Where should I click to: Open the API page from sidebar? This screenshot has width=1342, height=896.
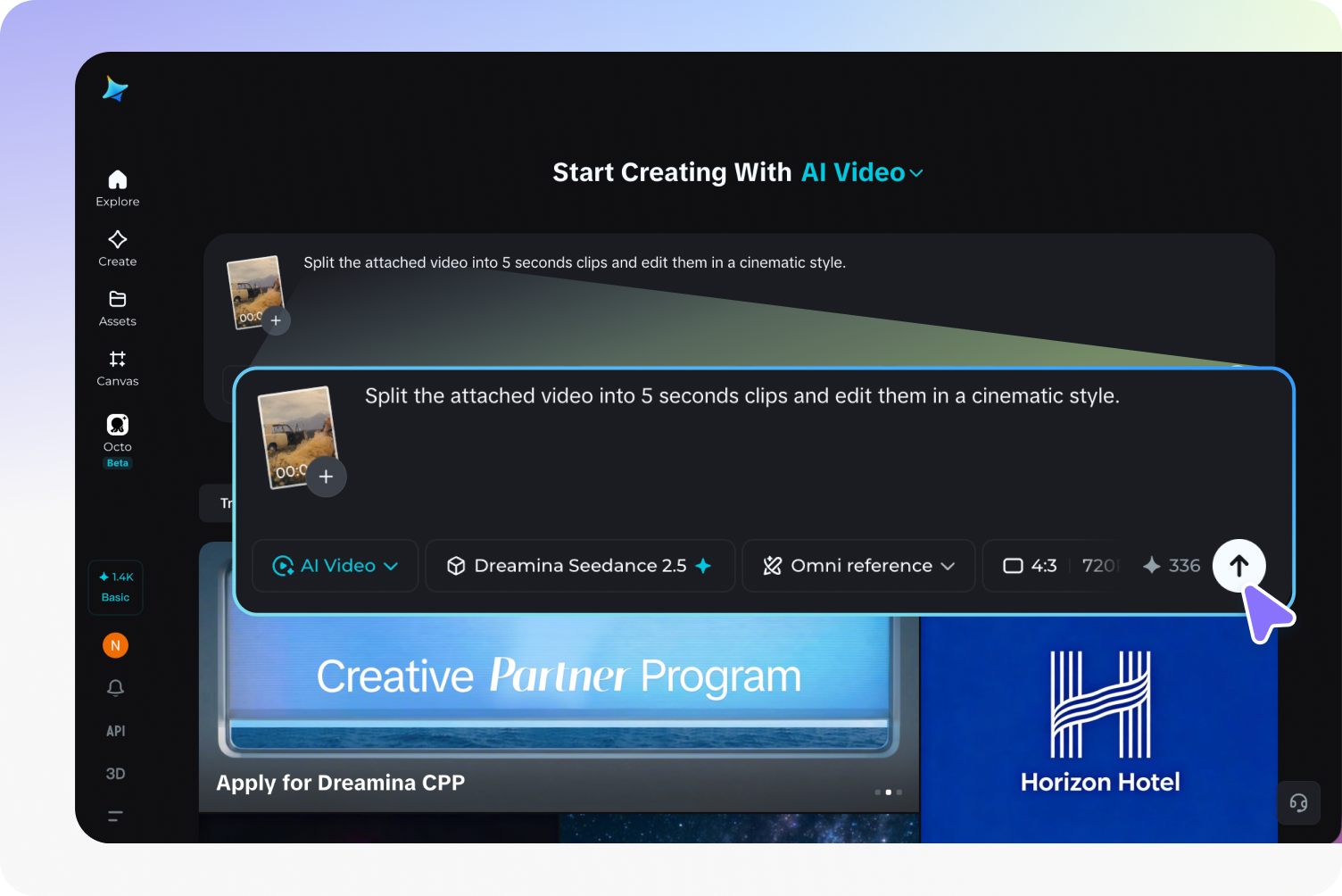(x=116, y=731)
